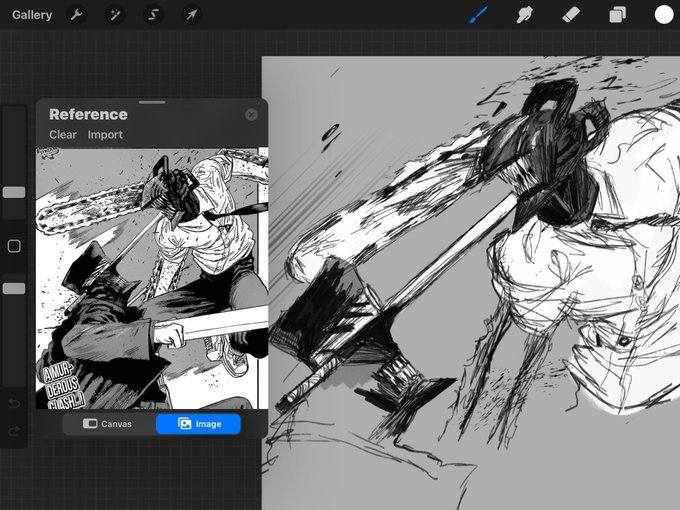Tap the drawing canvas sketch area
Image resolution: width=680 pixels, height=510 pixels.
[x=471, y=283]
